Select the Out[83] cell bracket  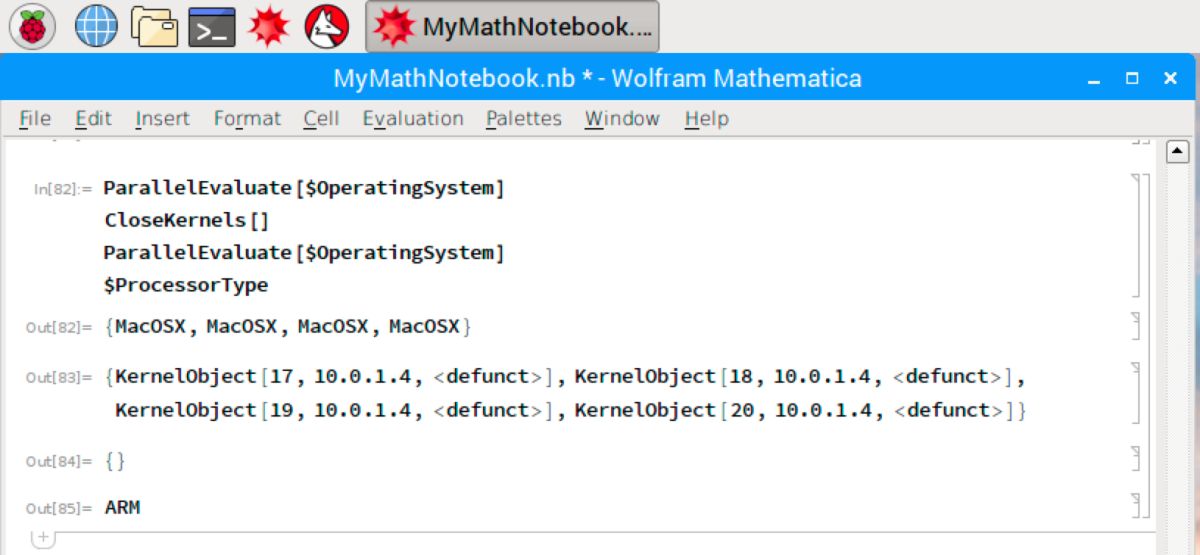tap(1135, 394)
